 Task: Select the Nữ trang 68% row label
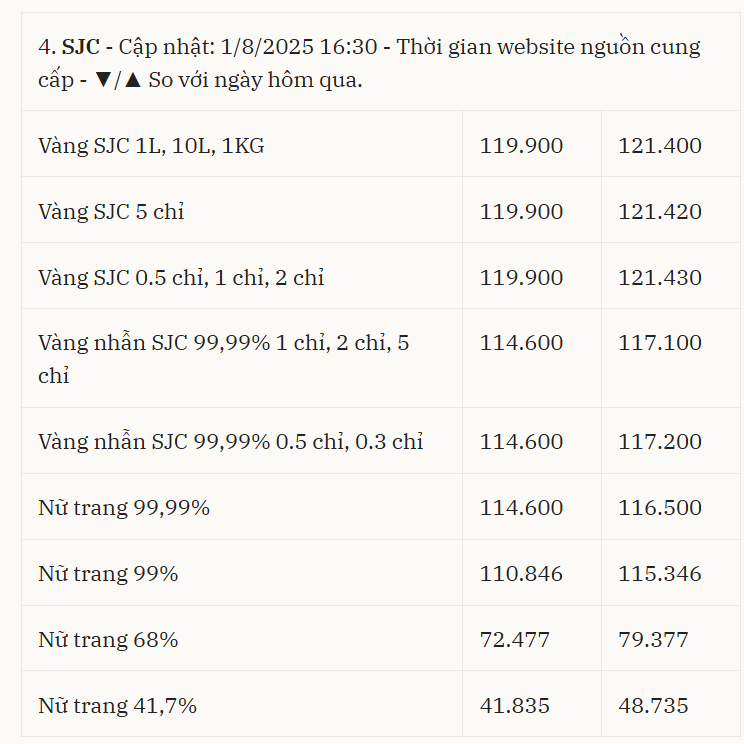click(108, 639)
